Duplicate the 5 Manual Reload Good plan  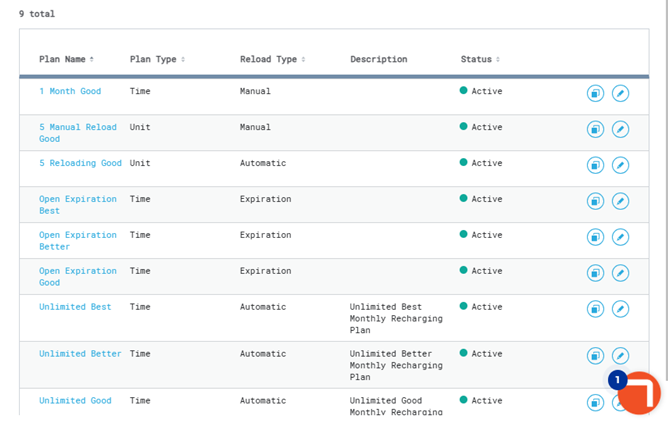(595, 129)
